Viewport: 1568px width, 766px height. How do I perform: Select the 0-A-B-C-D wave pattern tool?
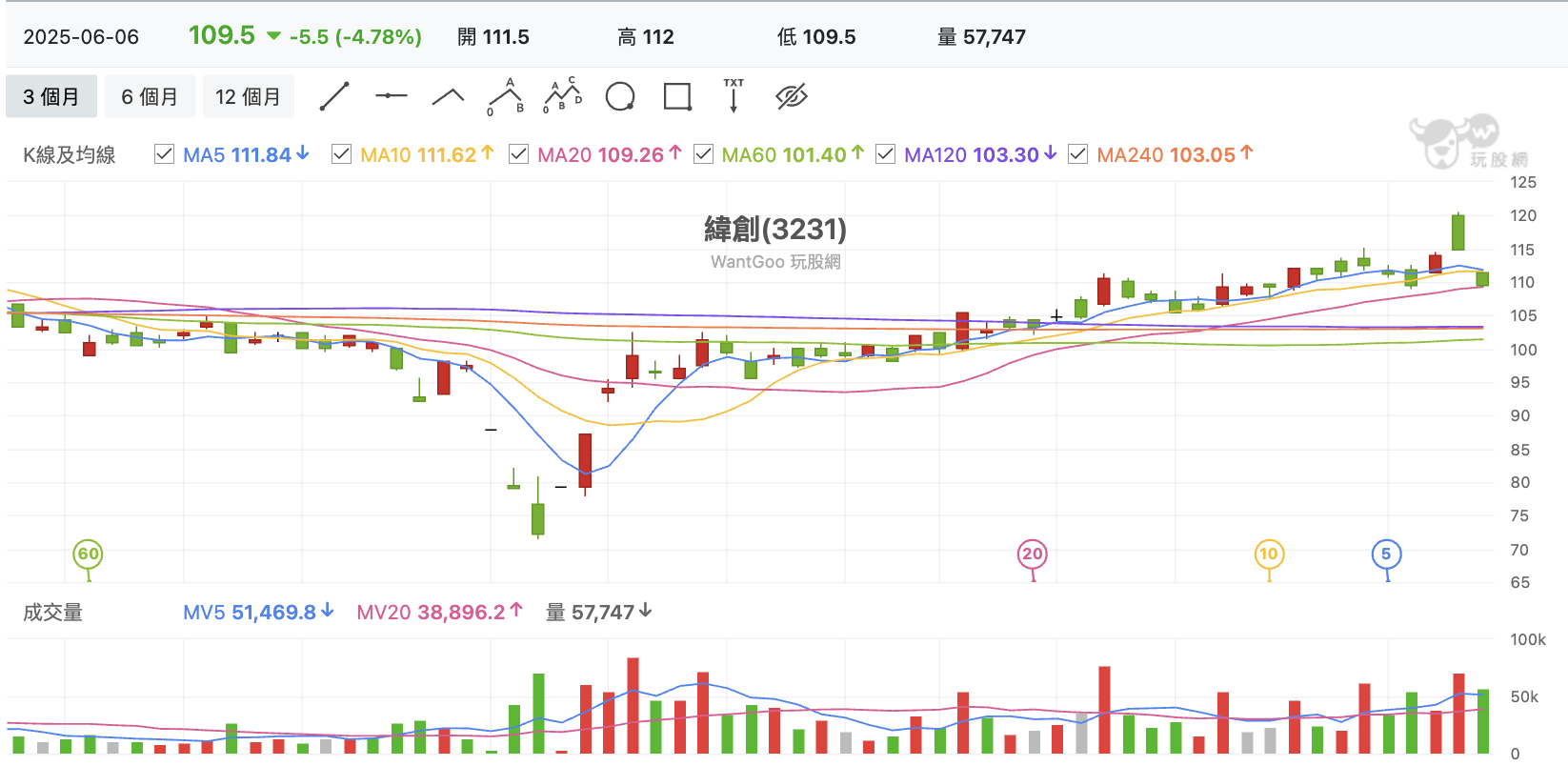(x=563, y=95)
